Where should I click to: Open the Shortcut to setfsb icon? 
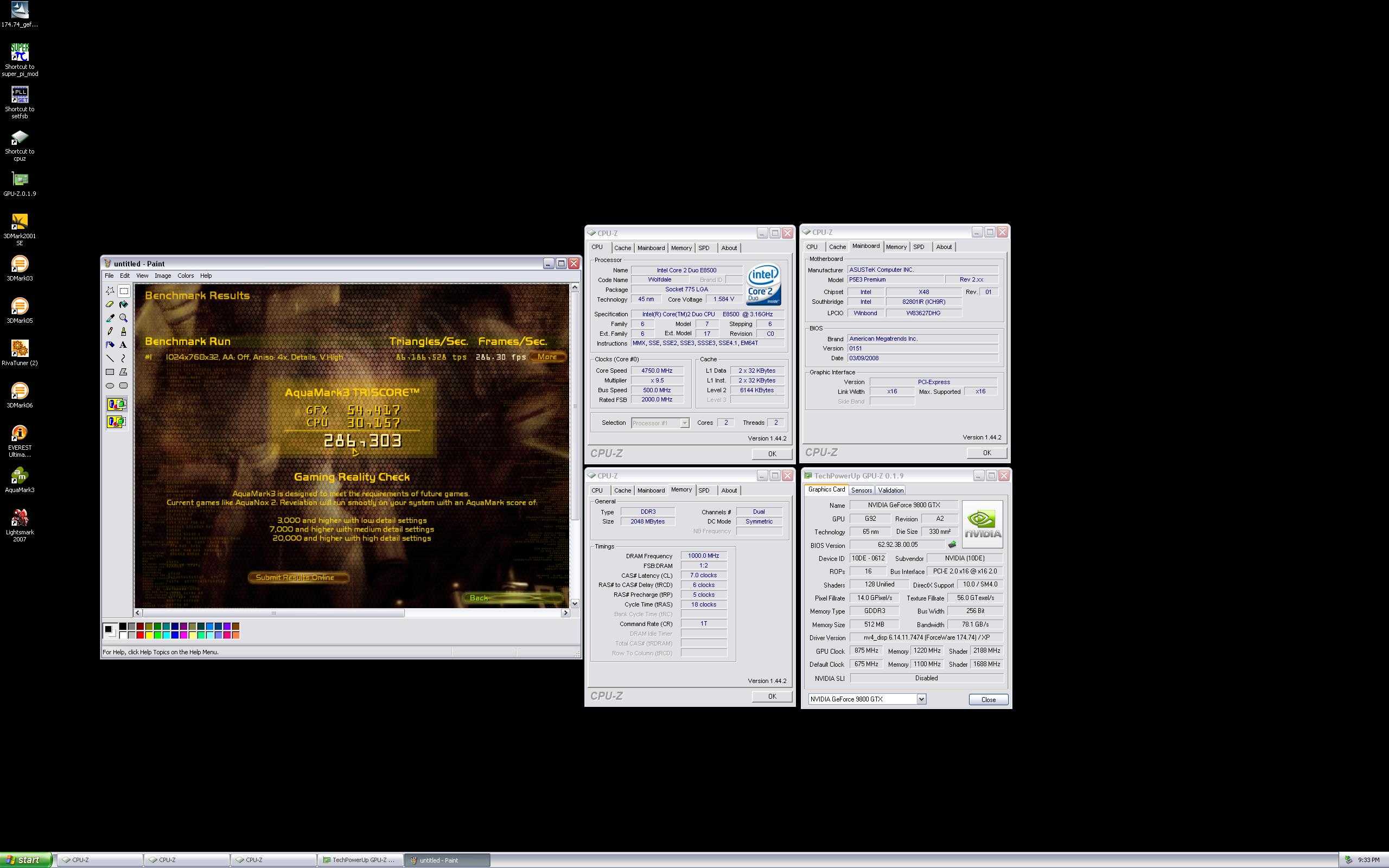pyautogui.click(x=20, y=102)
